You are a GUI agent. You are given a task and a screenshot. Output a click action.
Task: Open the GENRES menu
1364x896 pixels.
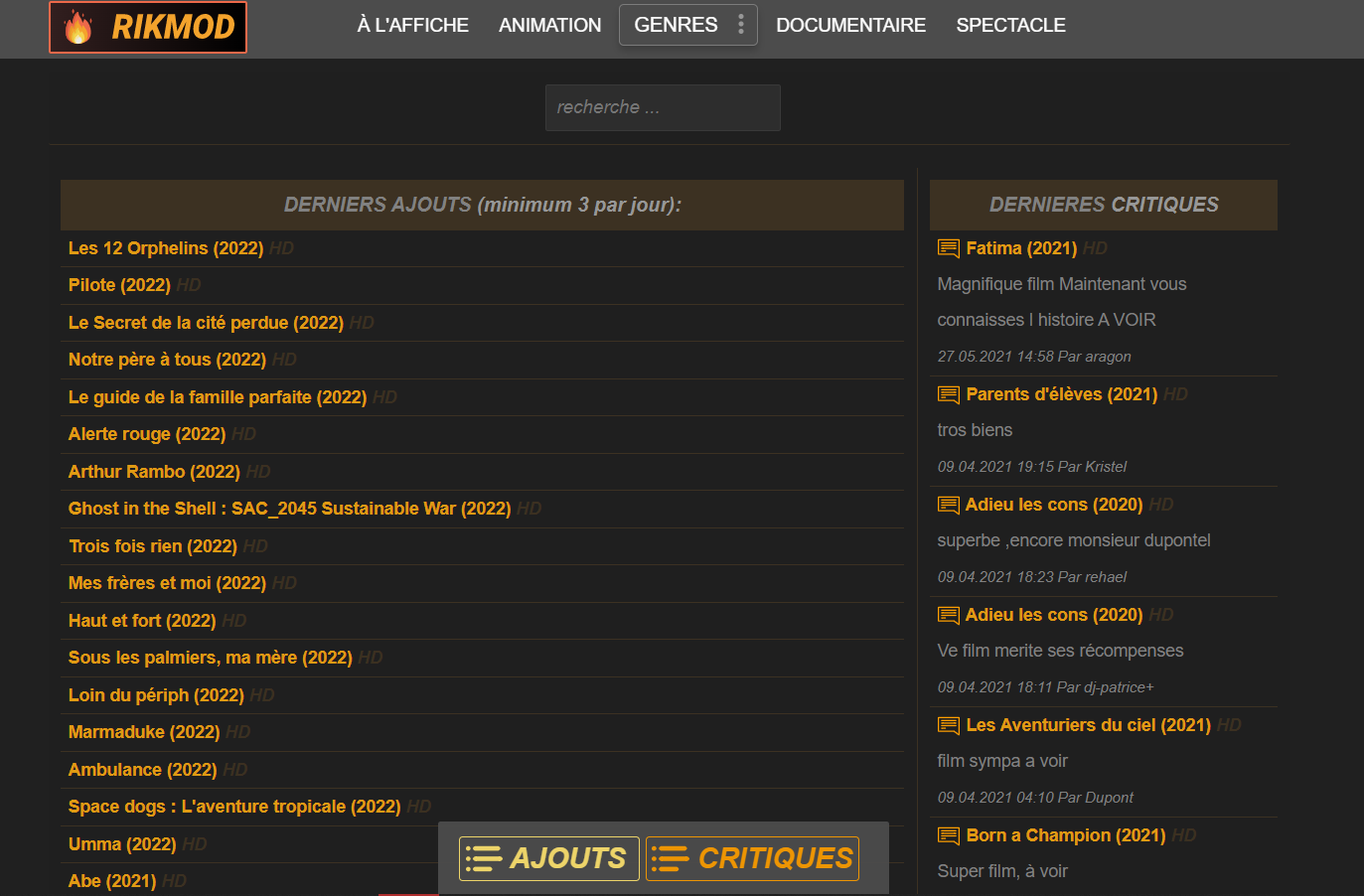pyautogui.click(x=688, y=25)
